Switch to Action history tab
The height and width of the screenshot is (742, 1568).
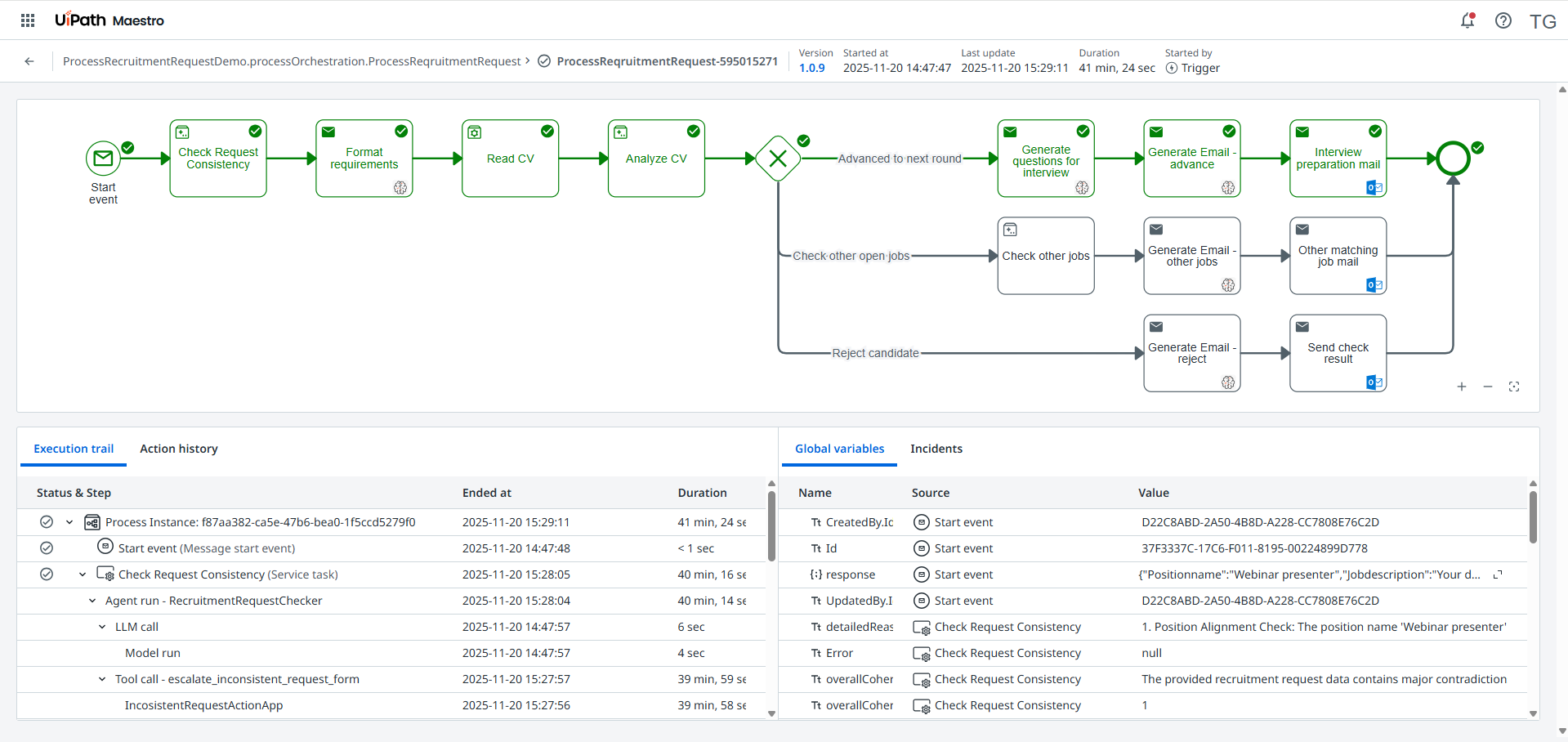pyautogui.click(x=178, y=449)
